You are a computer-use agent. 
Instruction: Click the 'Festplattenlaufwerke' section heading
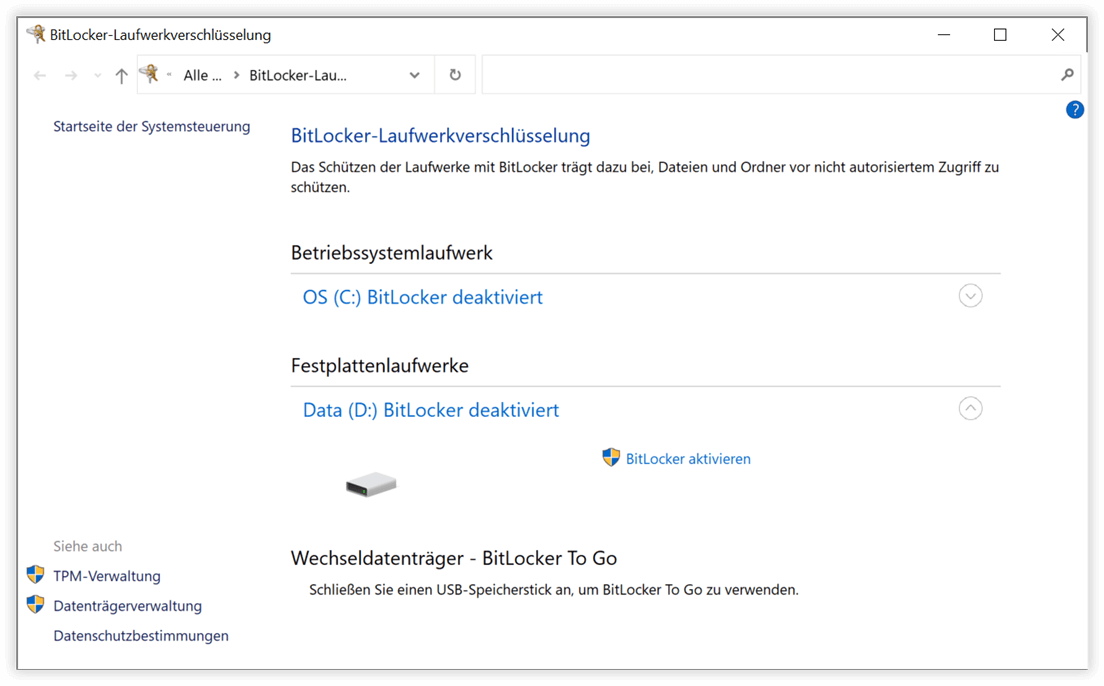380,366
